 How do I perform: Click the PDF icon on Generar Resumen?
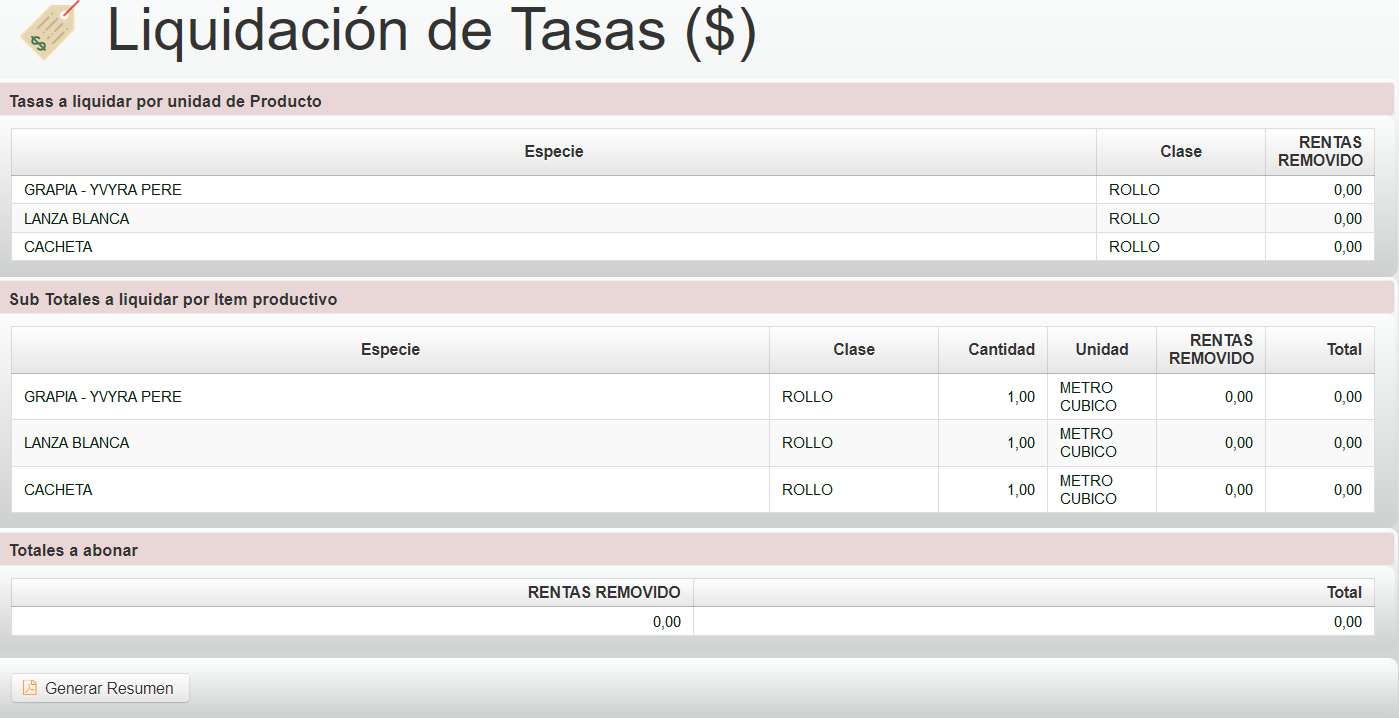30,688
